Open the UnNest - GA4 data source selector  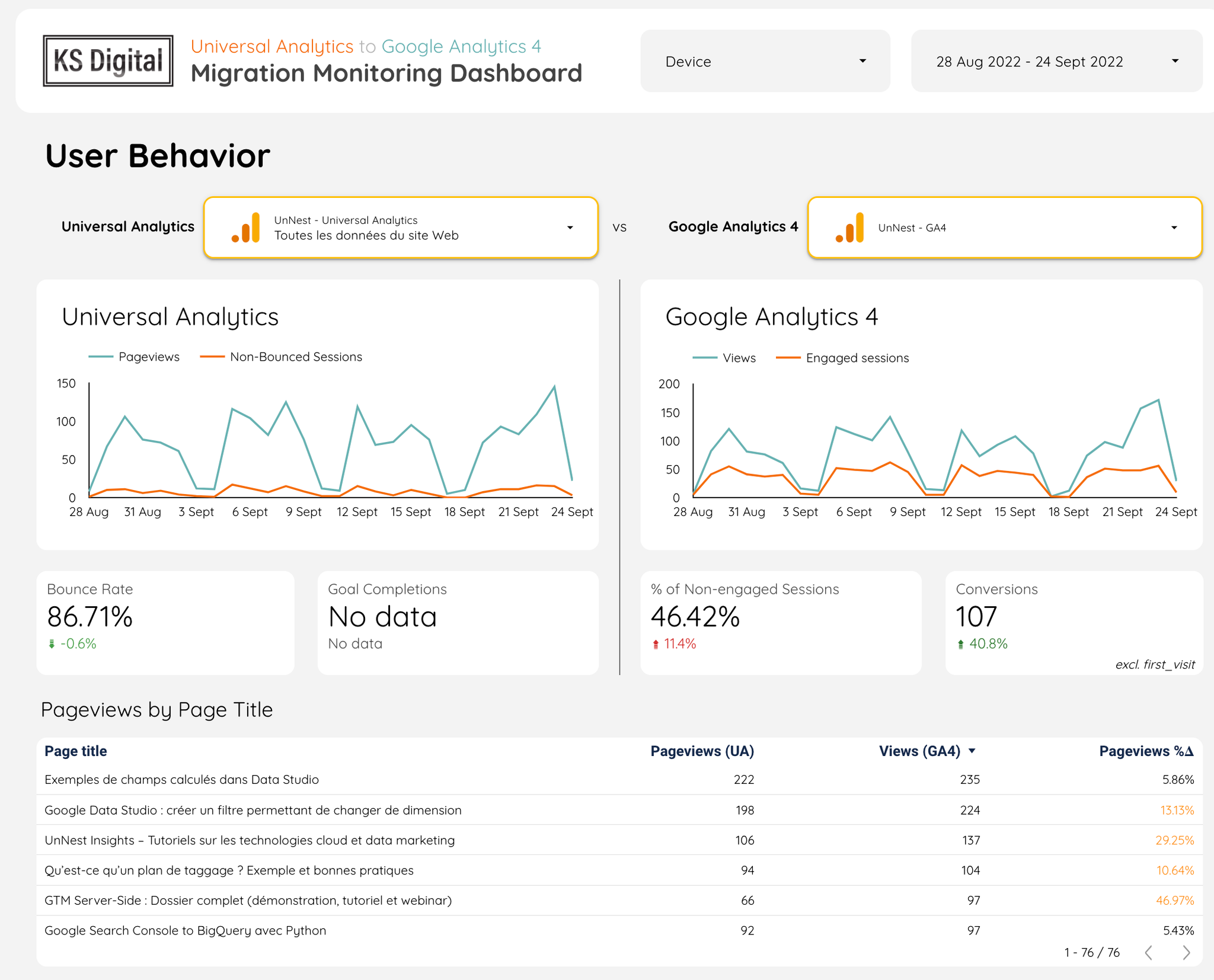coord(1005,228)
